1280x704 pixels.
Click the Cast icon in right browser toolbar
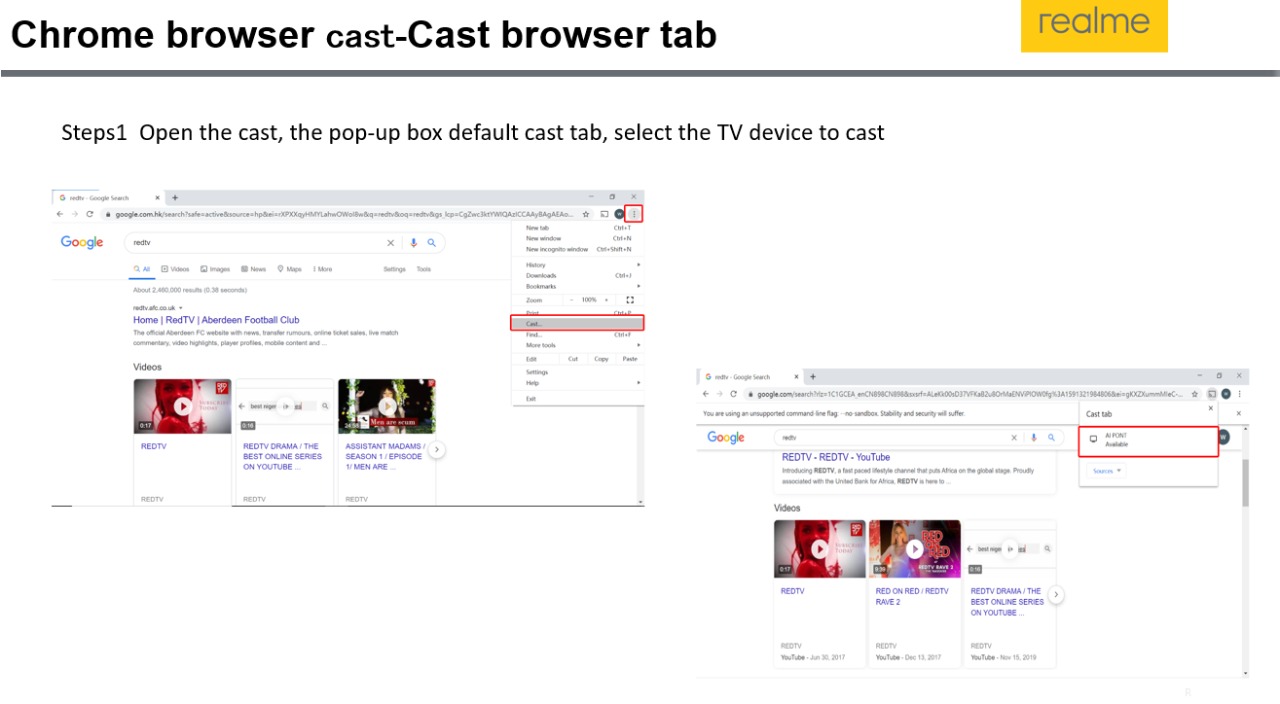point(1211,394)
